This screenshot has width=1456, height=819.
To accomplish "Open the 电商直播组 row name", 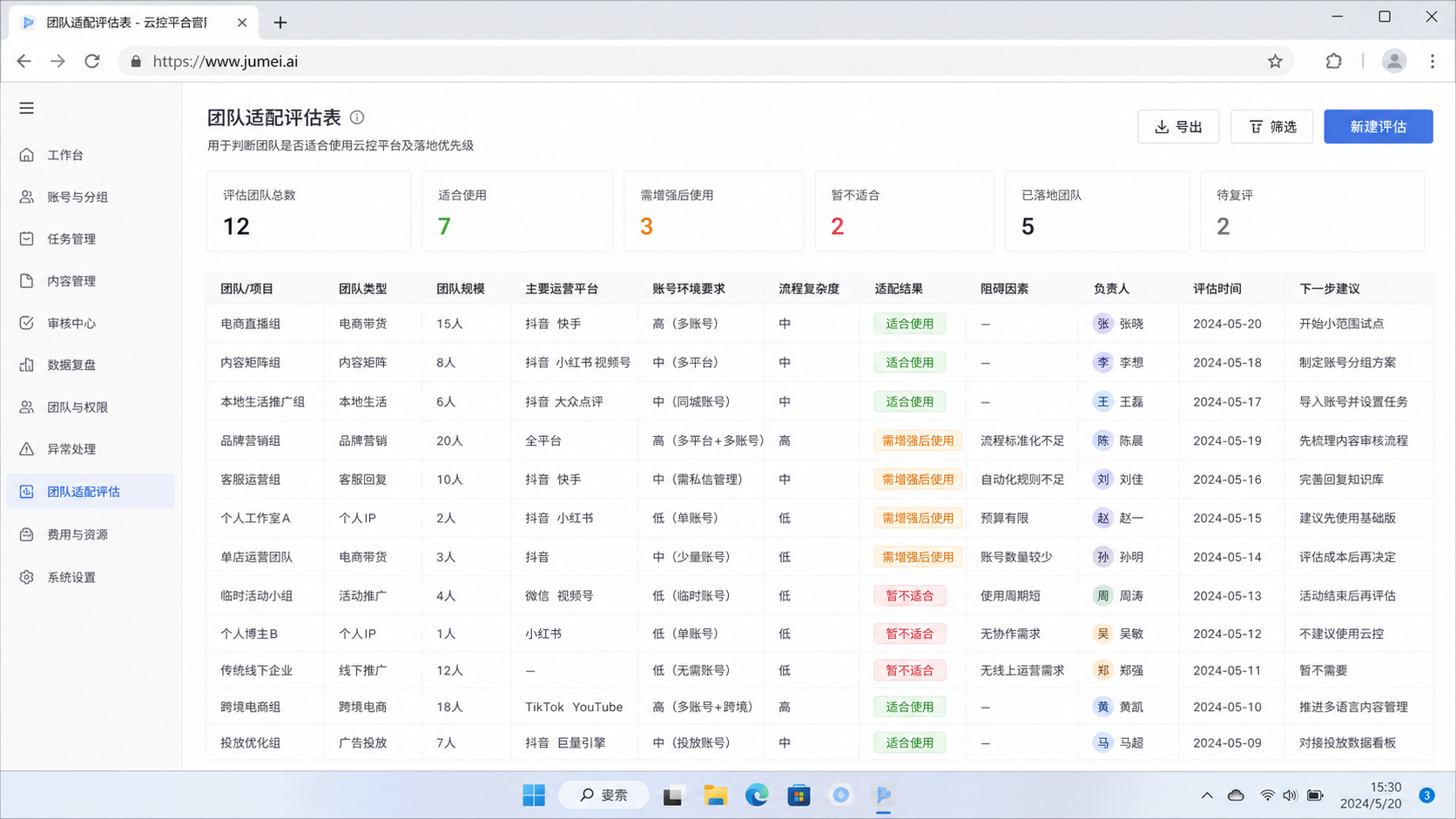I will 251,324.
